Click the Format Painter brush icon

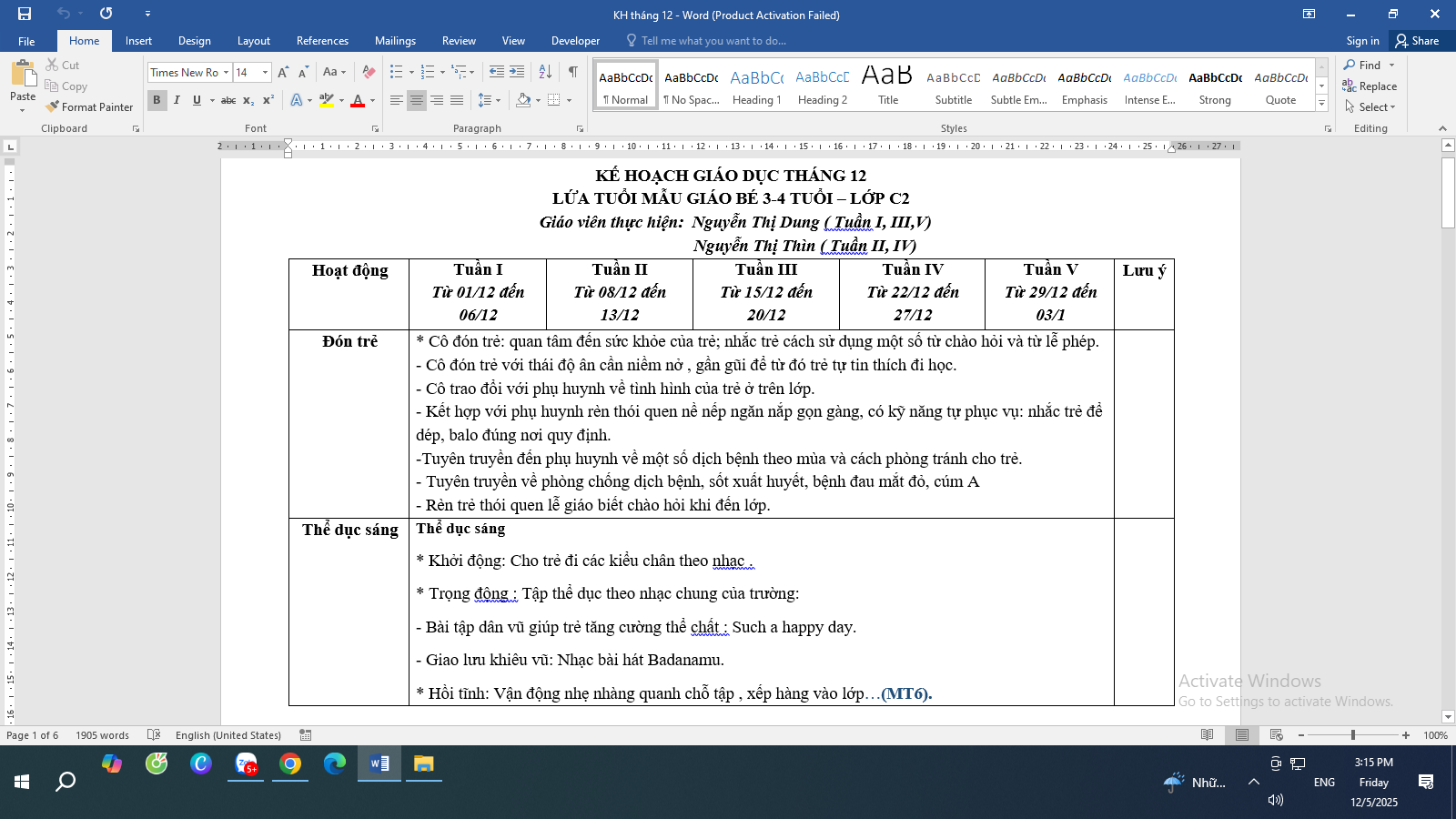[x=53, y=106]
